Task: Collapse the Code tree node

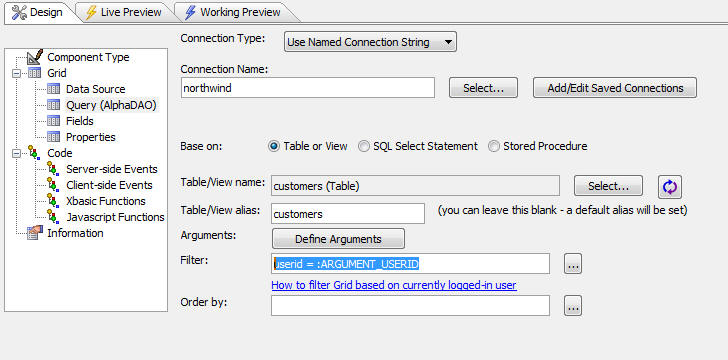Action: (x=17, y=153)
